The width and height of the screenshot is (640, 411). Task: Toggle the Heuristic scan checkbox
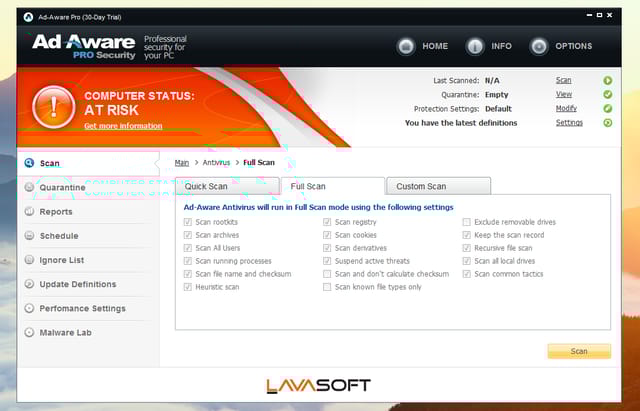coord(188,287)
